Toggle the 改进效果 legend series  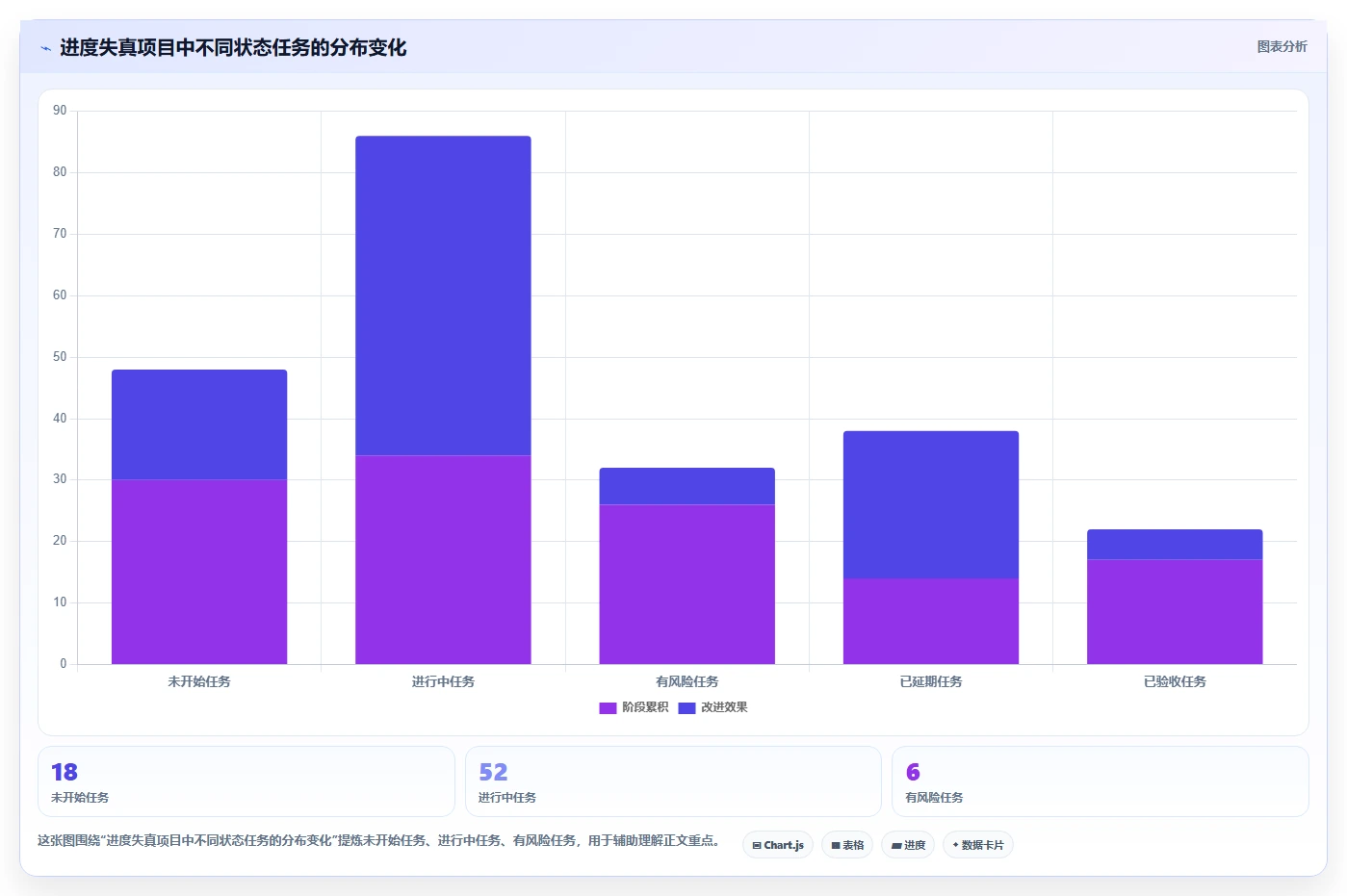[712, 707]
